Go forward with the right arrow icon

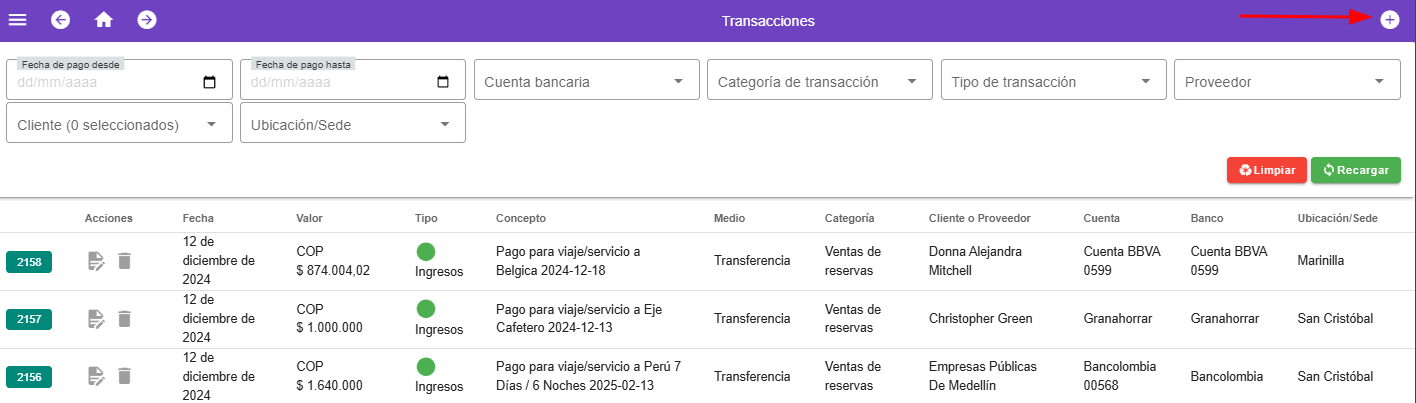tap(147, 20)
